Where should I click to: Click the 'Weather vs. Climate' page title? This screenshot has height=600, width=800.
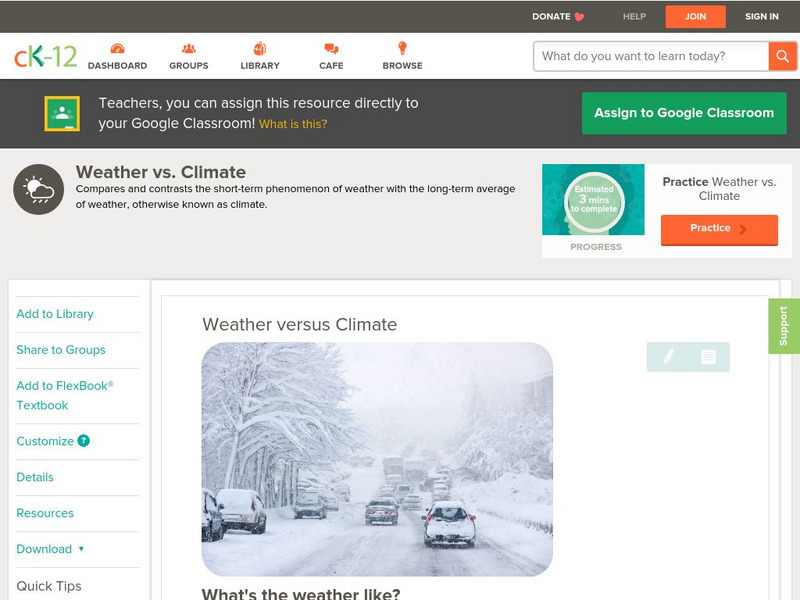click(x=161, y=172)
